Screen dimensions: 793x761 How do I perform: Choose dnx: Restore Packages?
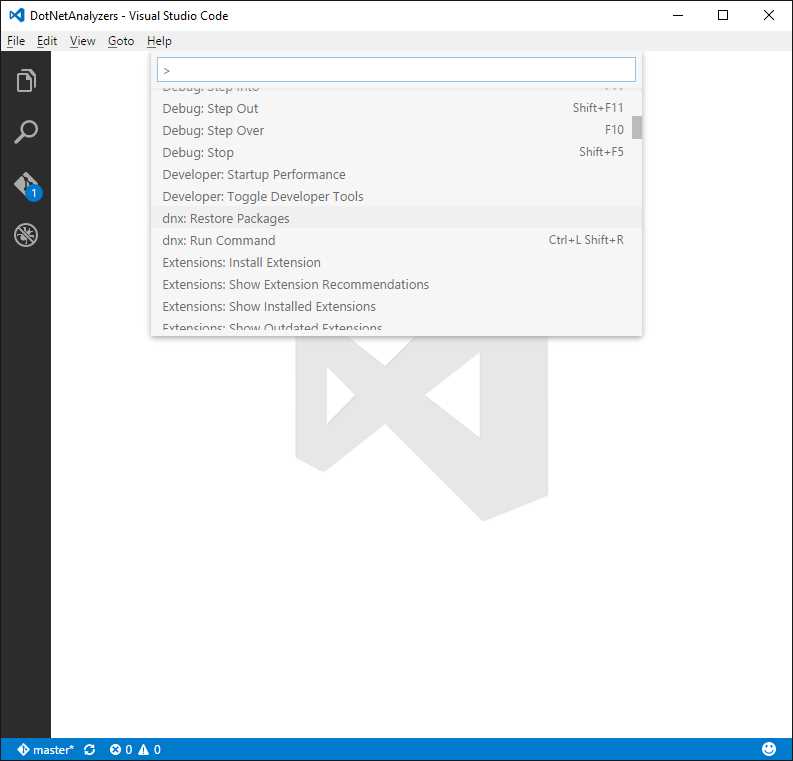click(396, 218)
